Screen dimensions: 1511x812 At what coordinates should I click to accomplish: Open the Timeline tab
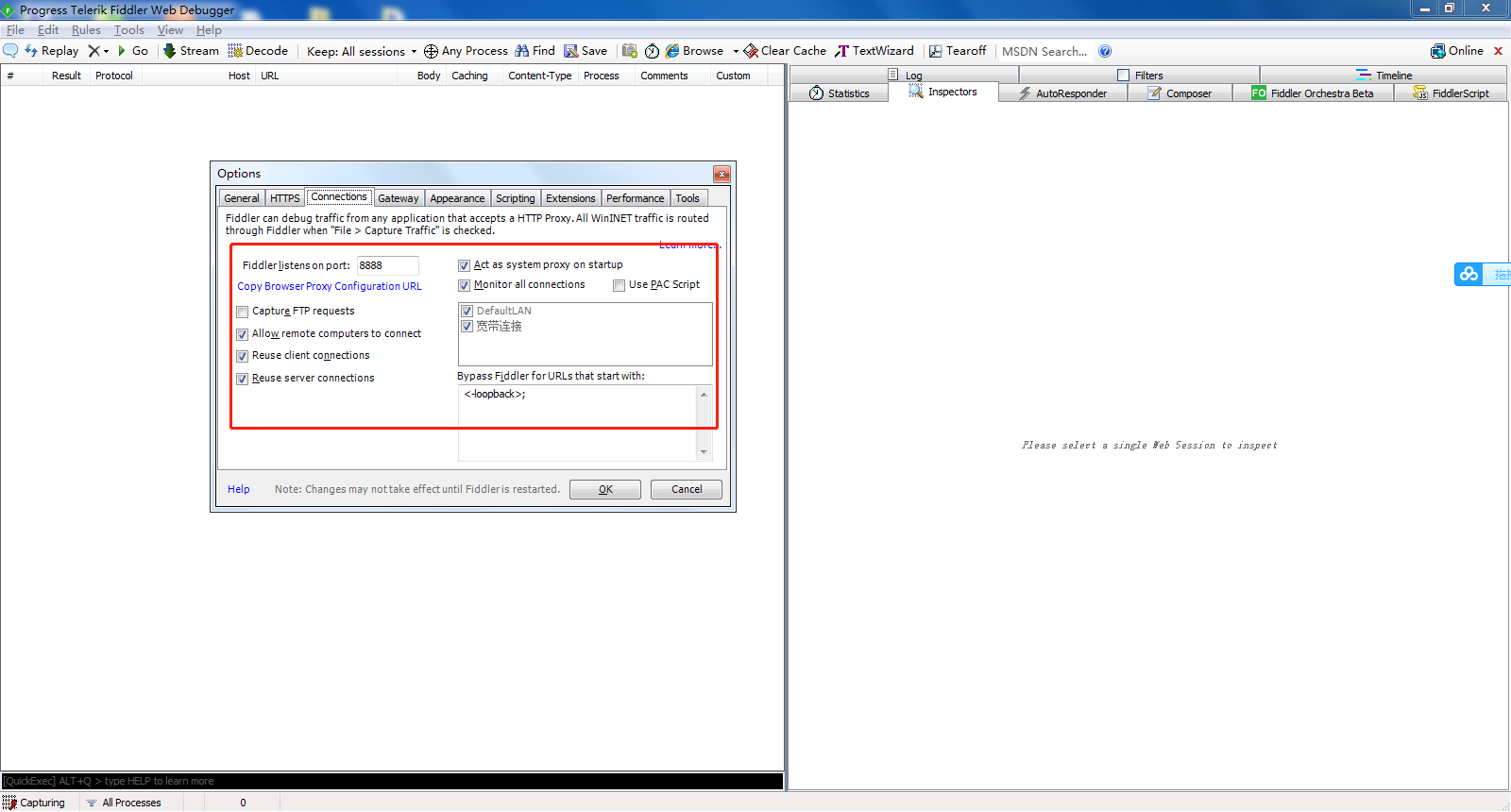1384,75
